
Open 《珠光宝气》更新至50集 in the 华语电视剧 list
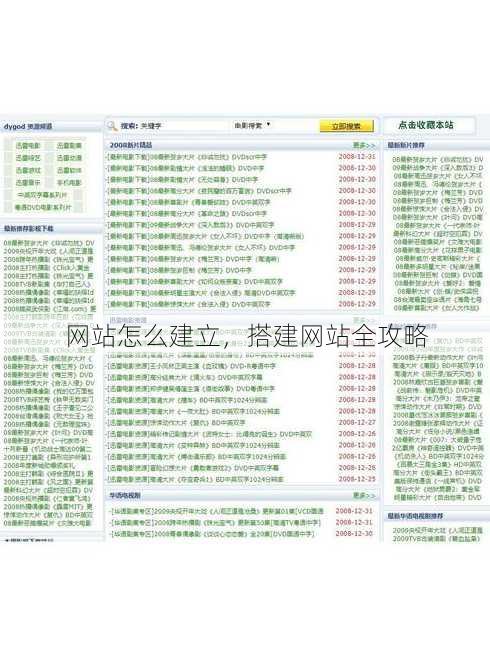[x=215, y=523]
